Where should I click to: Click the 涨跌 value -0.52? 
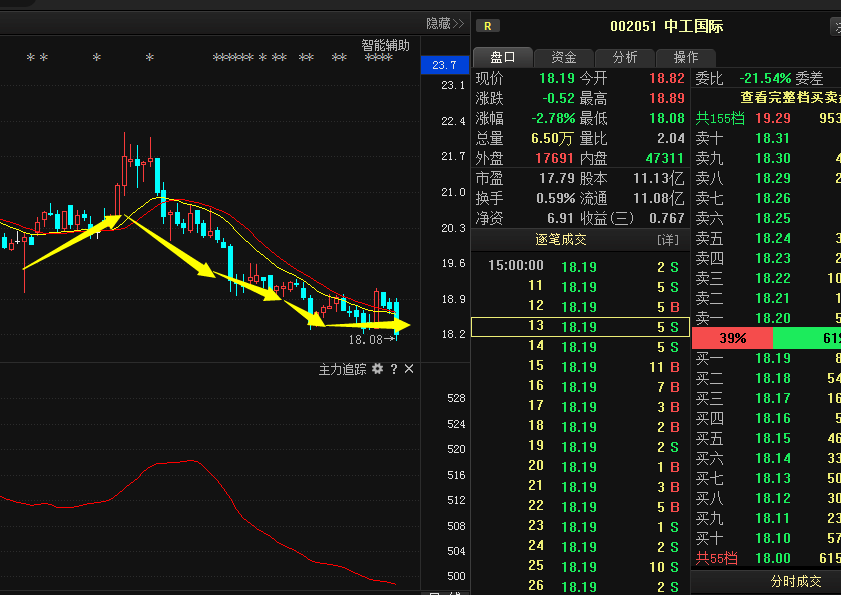(558, 98)
